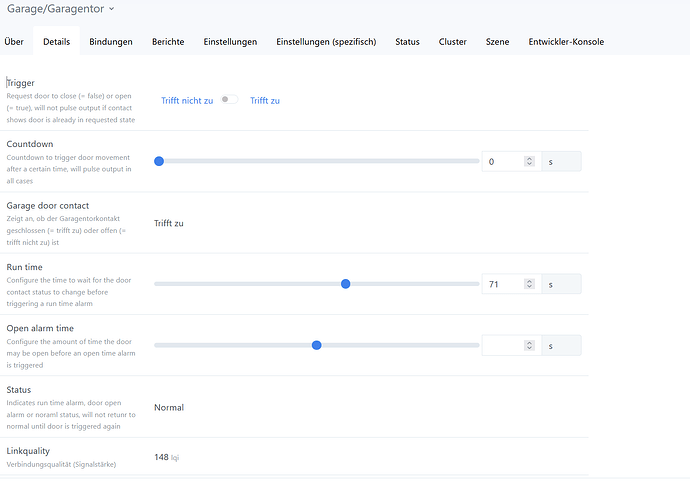Toggle the Trigger switch
The image size is (690, 488).
coord(229,99)
